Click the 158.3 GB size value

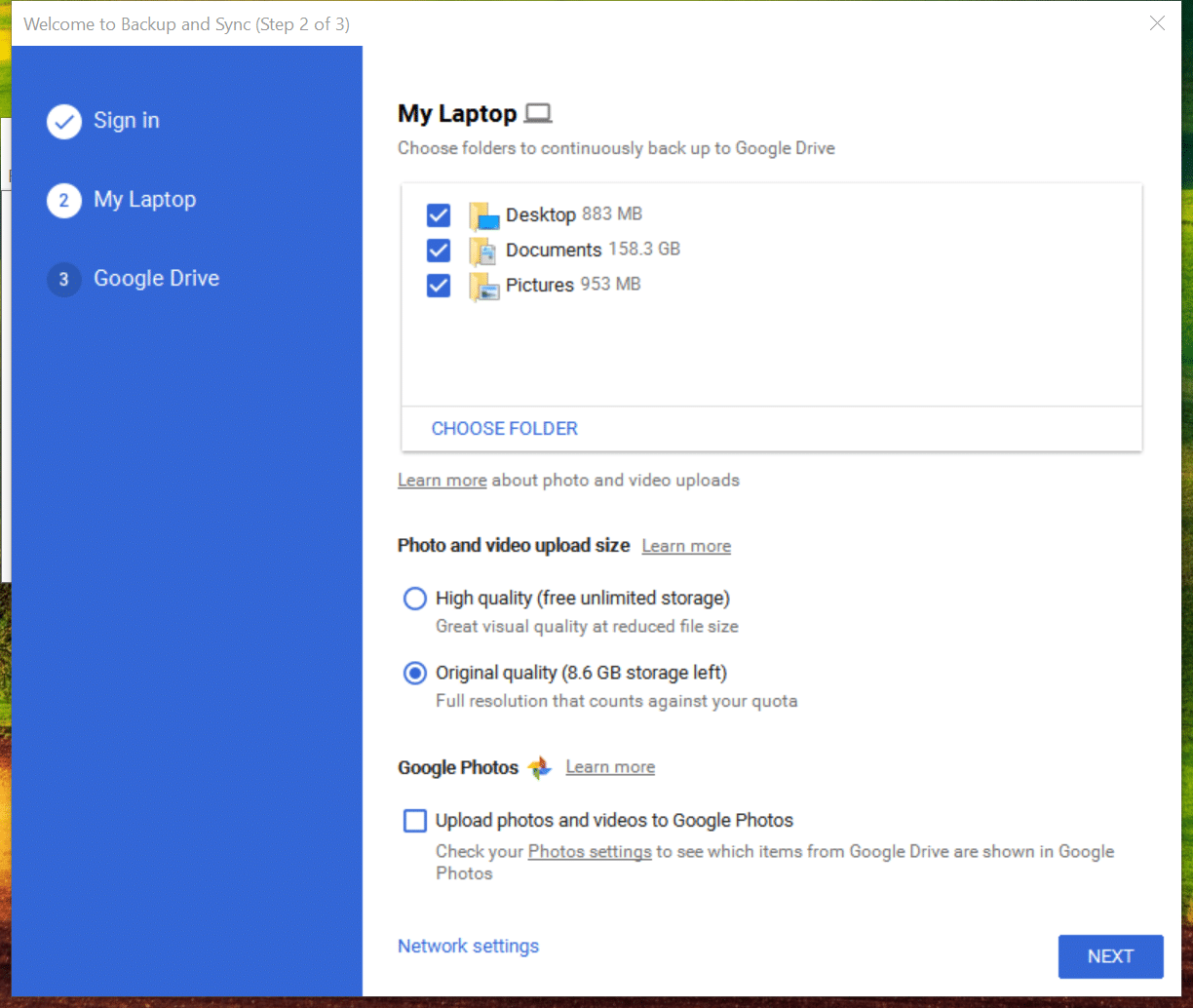644,250
